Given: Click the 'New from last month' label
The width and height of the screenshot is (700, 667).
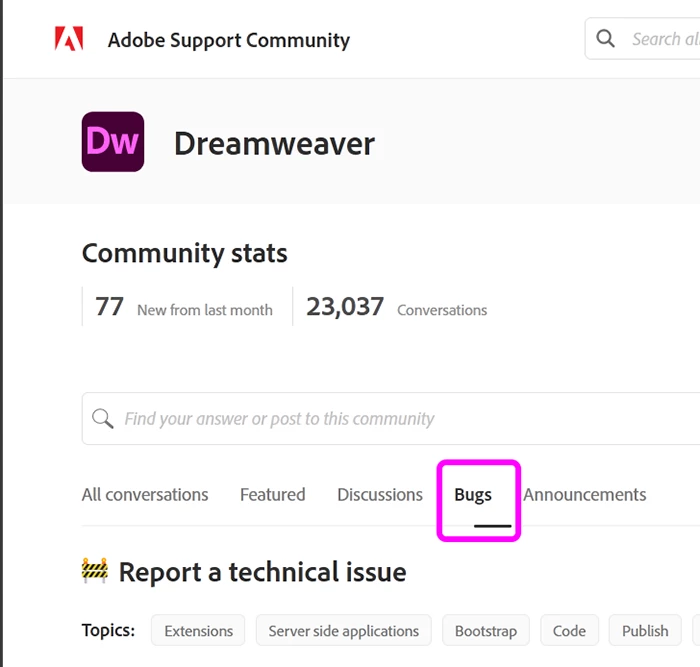Looking at the screenshot, I should point(205,310).
